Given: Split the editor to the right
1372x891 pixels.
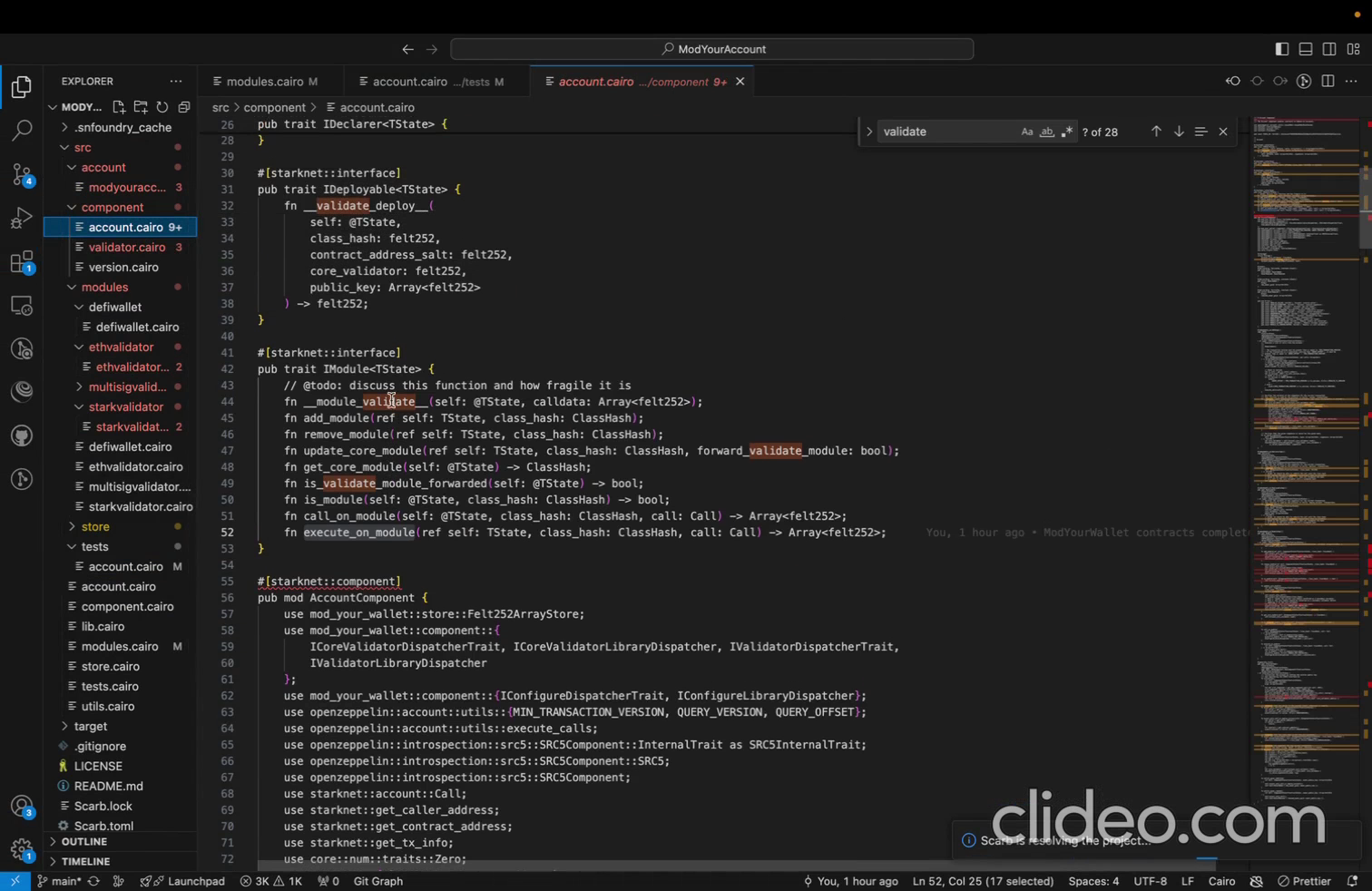Looking at the screenshot, I should [x=1328, y=82].
